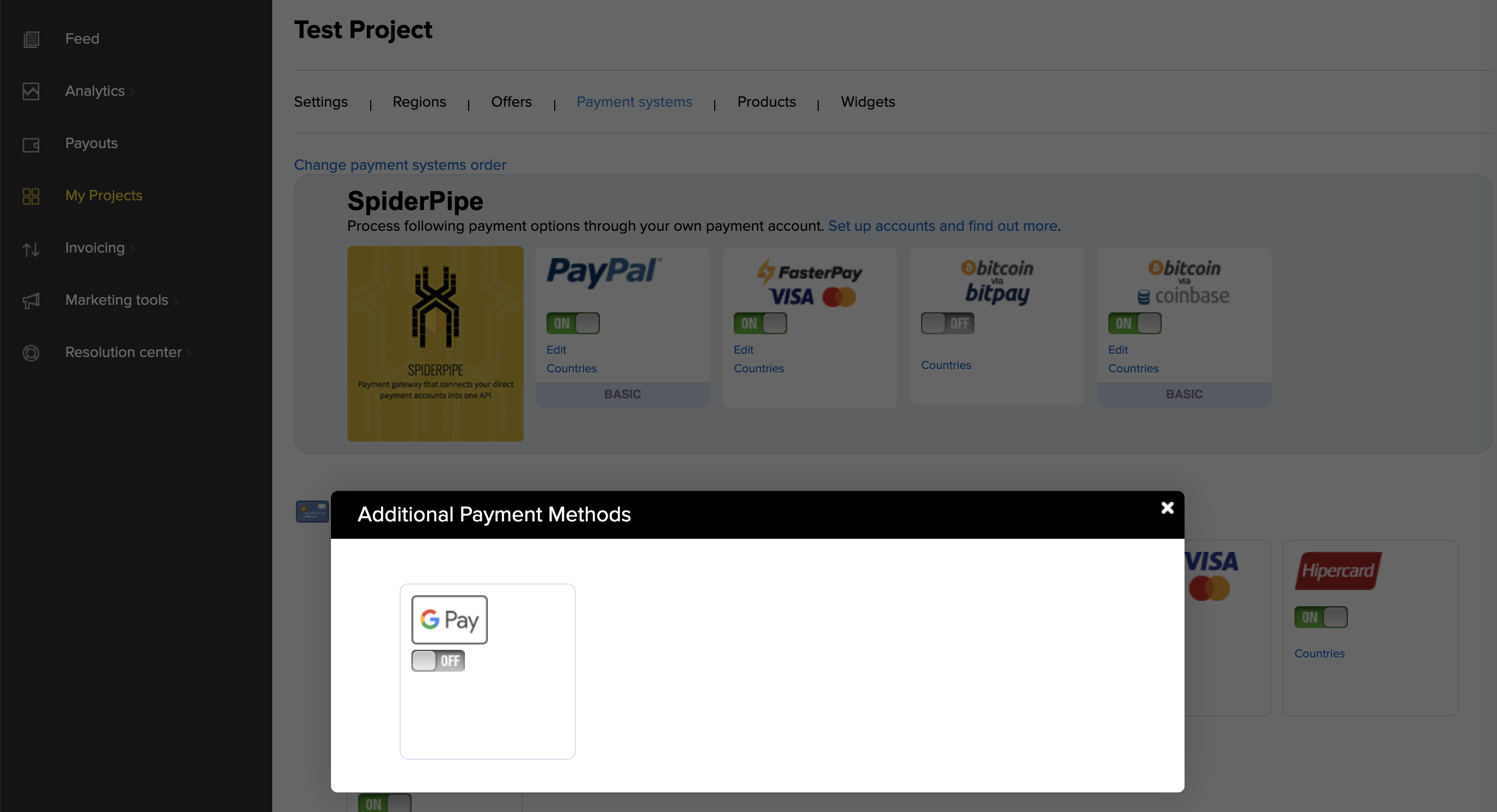Open the SpiderPipe promotional banner

click(x=435, y=343)
